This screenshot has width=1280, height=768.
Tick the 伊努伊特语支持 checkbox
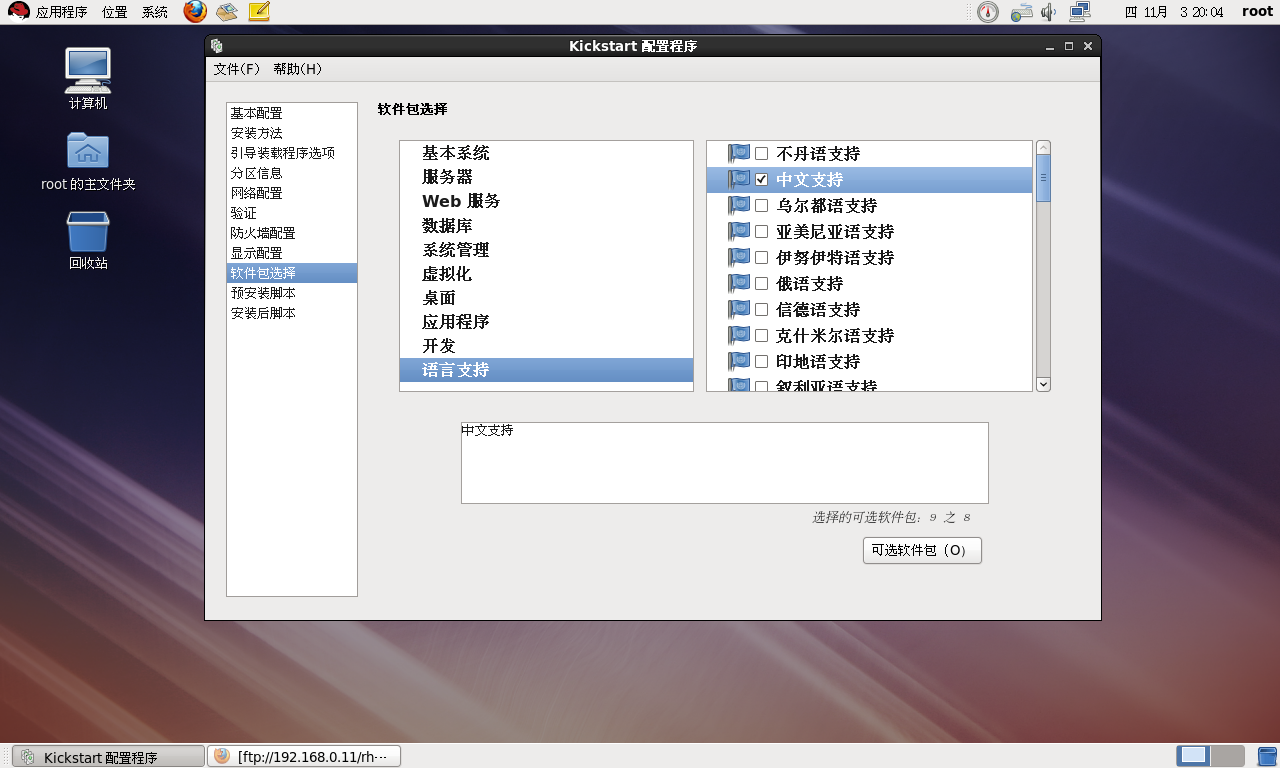[x=762, y=258]
